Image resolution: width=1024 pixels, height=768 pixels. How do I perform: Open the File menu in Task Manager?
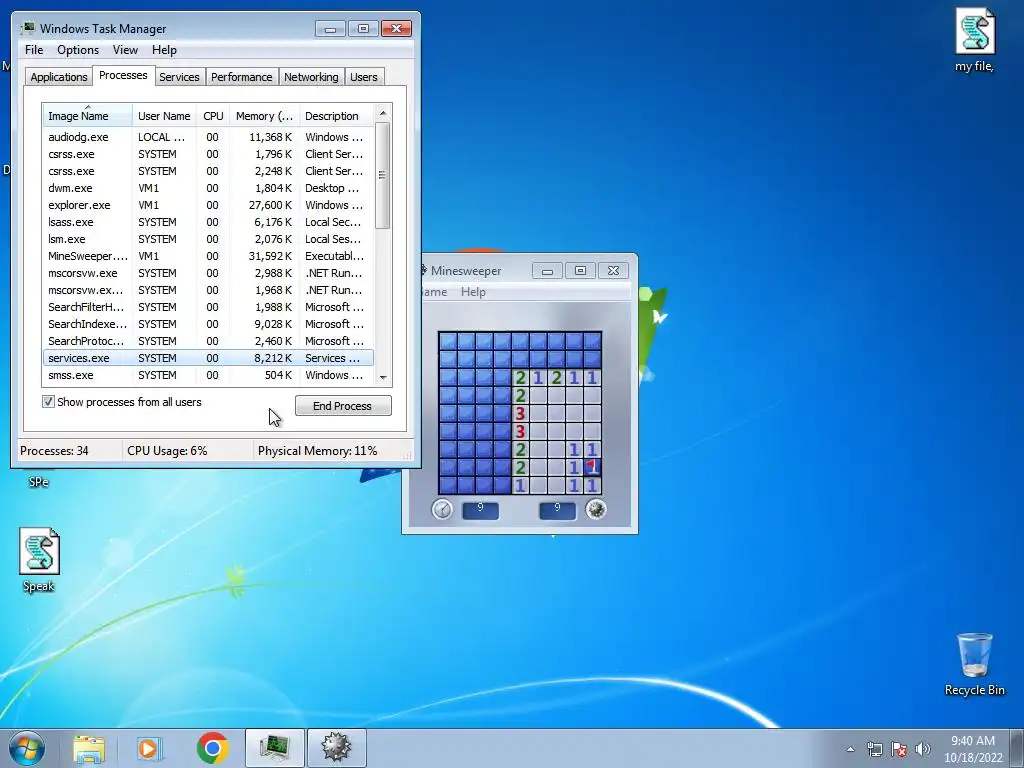click(34, 50)
